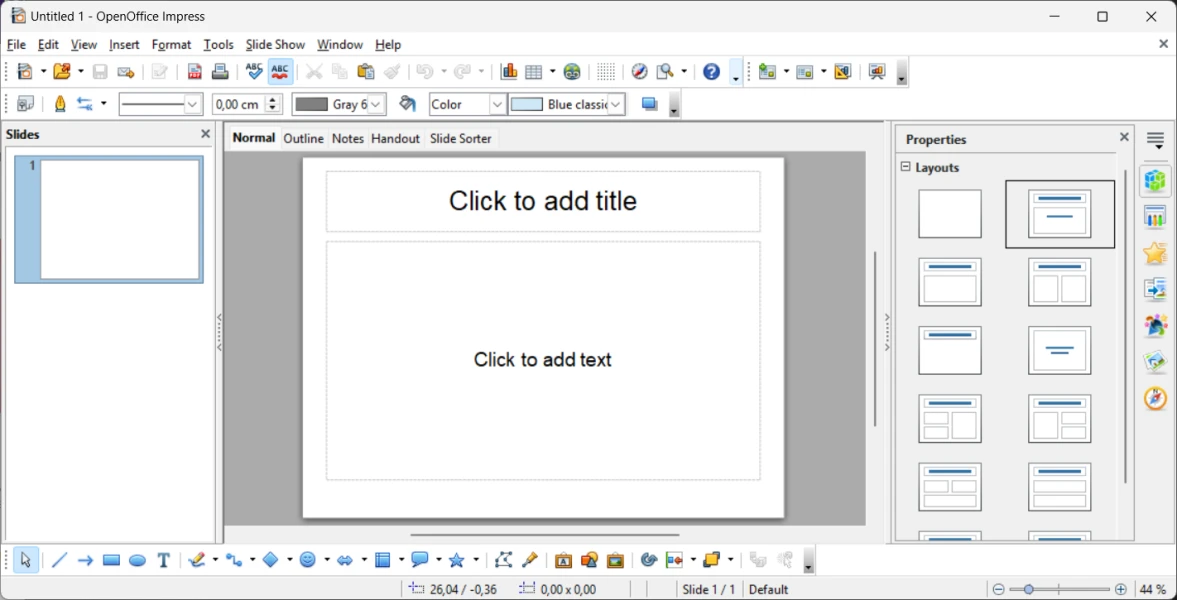Click the 'Click to add title' placeholder
1177x600 pixels.
pos(543,201)
